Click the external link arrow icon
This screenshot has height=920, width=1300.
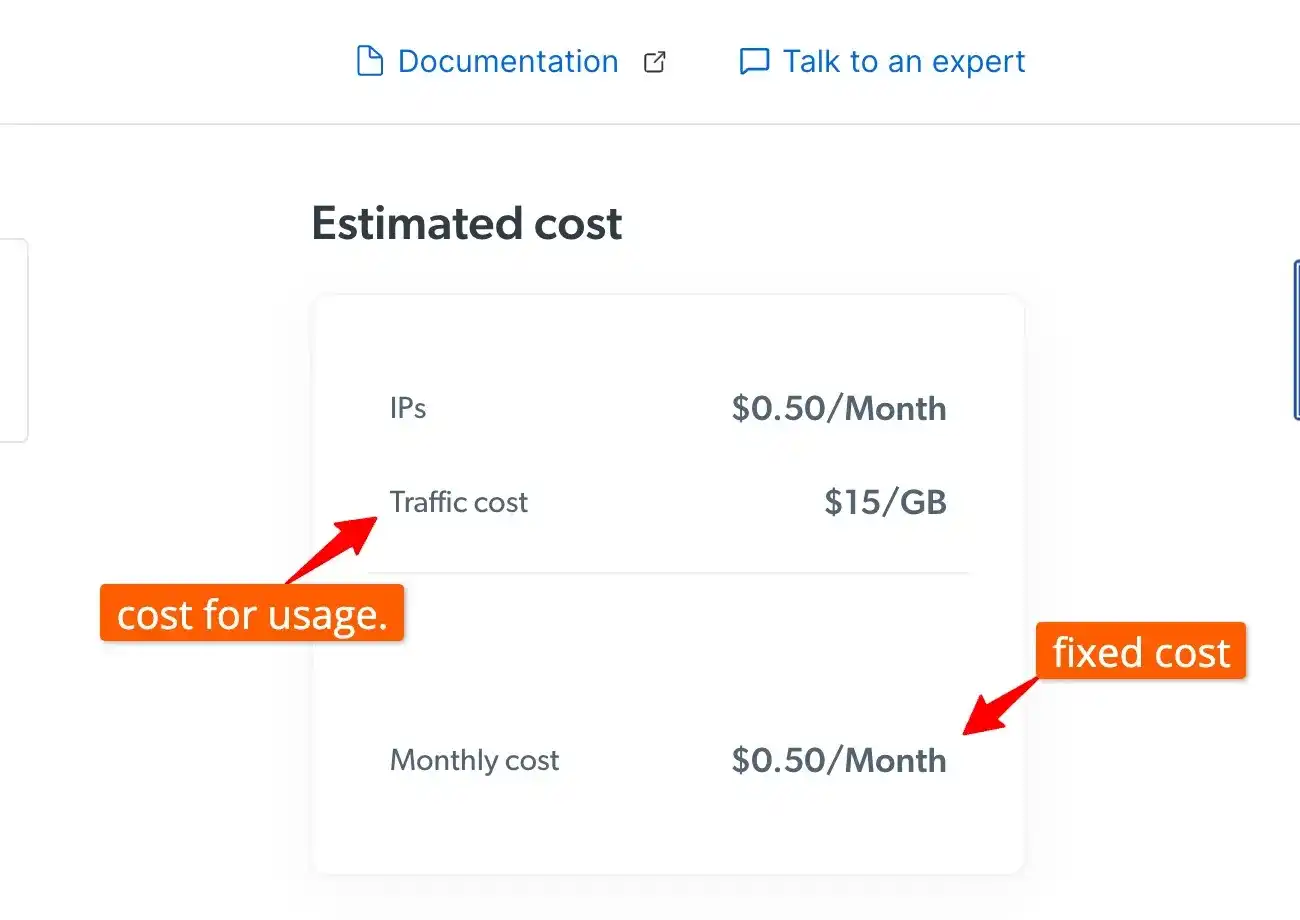(654, 62)
